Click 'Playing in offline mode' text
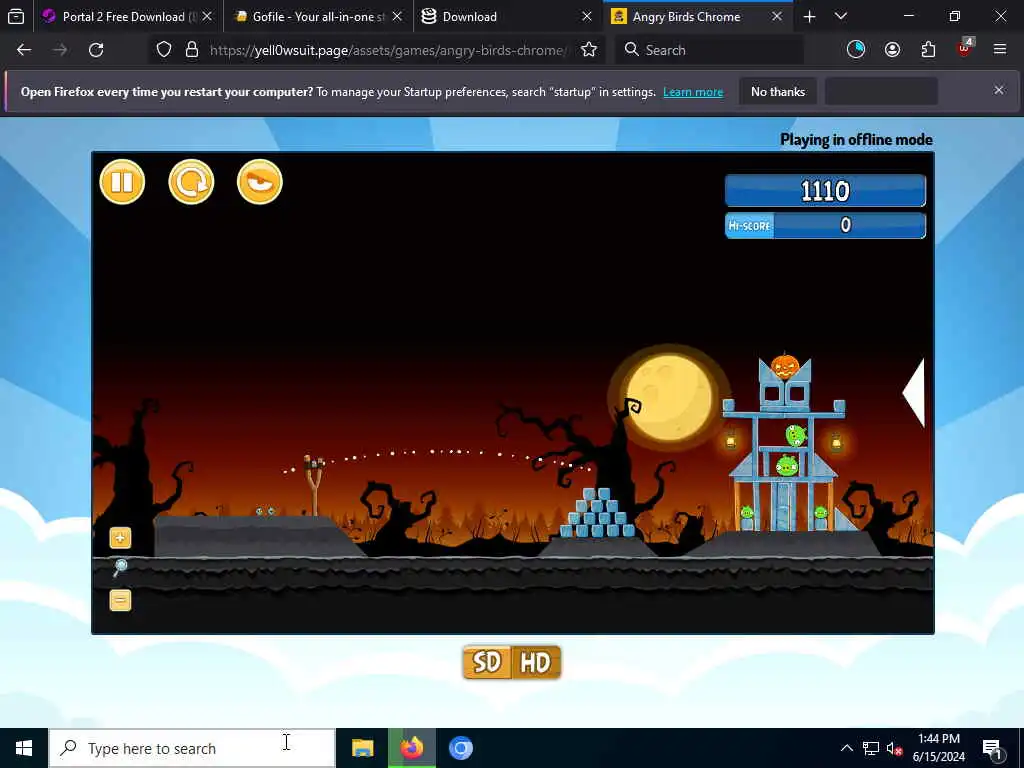 click(856, 140)
